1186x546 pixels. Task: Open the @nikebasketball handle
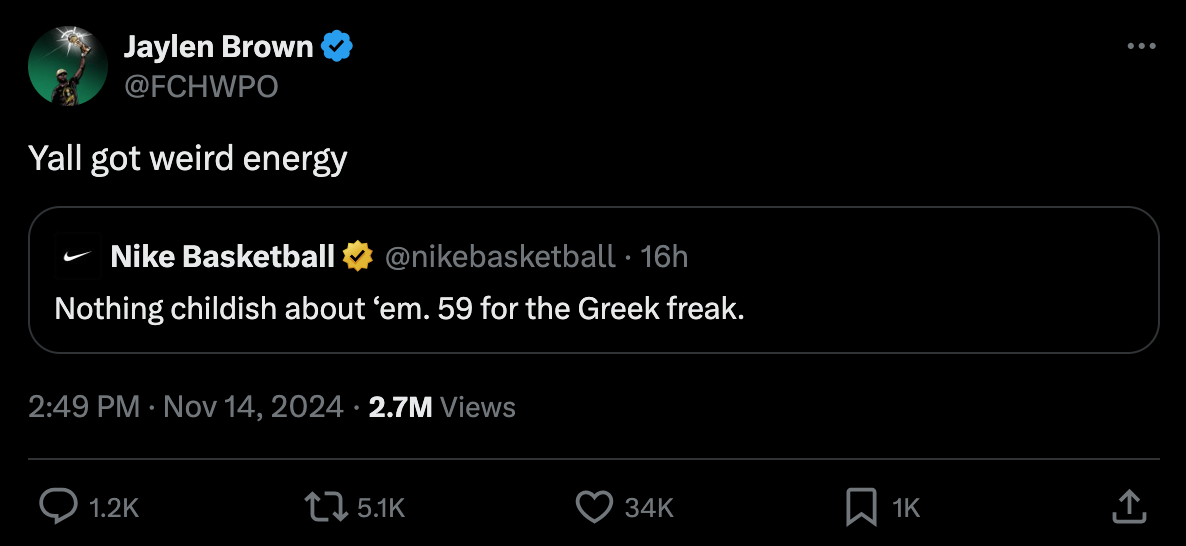(x=499, y=257)
